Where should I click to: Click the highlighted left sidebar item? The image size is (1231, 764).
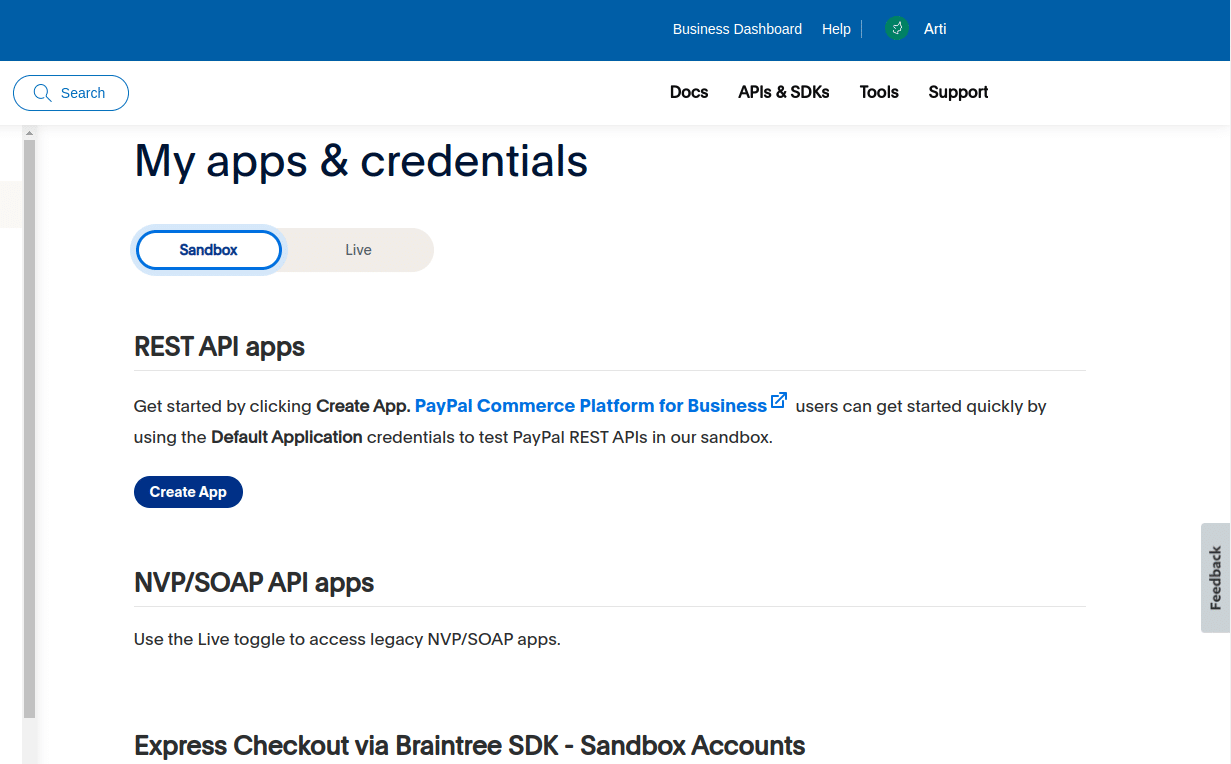(10, 204)
